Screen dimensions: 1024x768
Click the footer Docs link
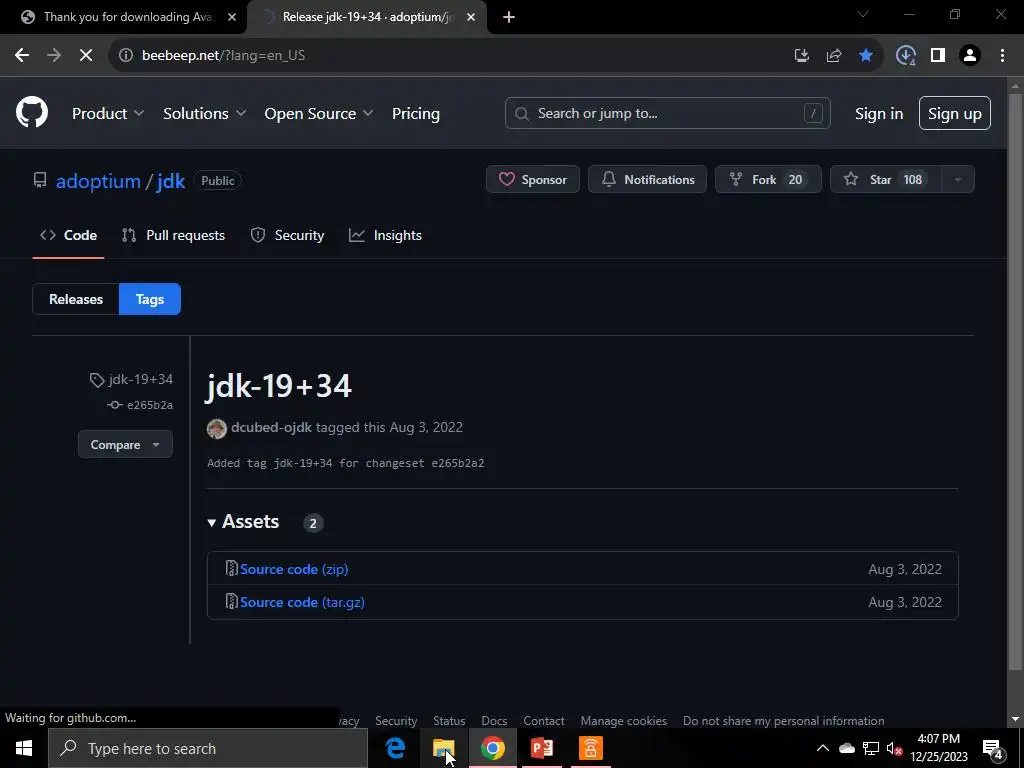tap(494, 721)
